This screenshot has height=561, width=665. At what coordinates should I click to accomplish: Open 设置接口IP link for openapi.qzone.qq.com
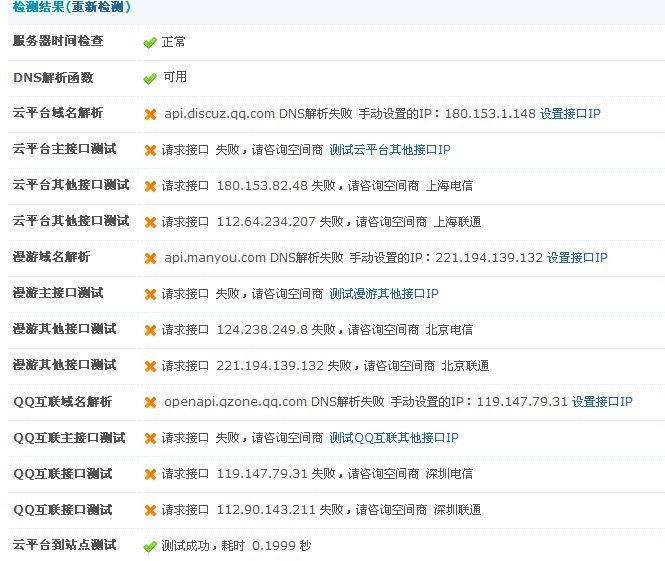click(x=602, y=402)
